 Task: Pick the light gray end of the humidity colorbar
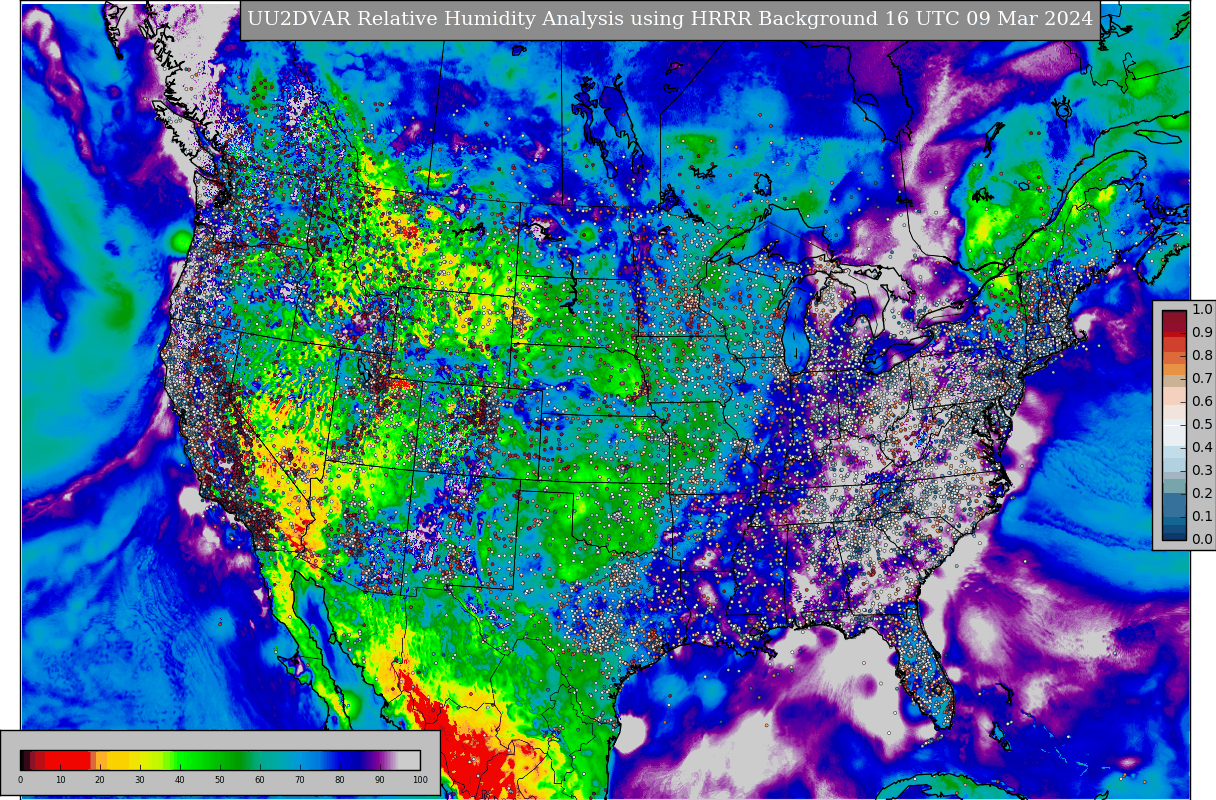(x=409, y=760)
